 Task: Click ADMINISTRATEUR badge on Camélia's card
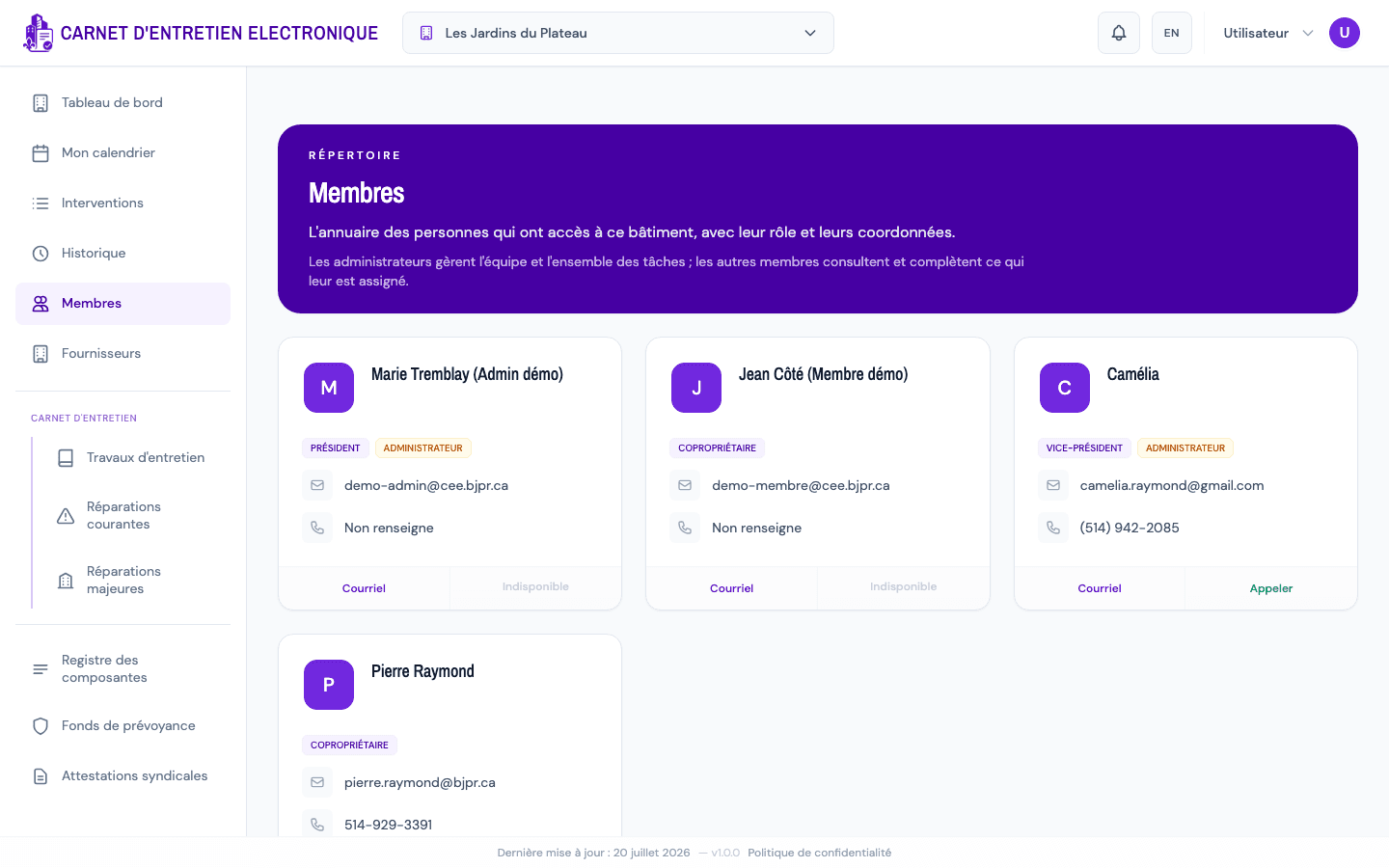[1185, 448]
